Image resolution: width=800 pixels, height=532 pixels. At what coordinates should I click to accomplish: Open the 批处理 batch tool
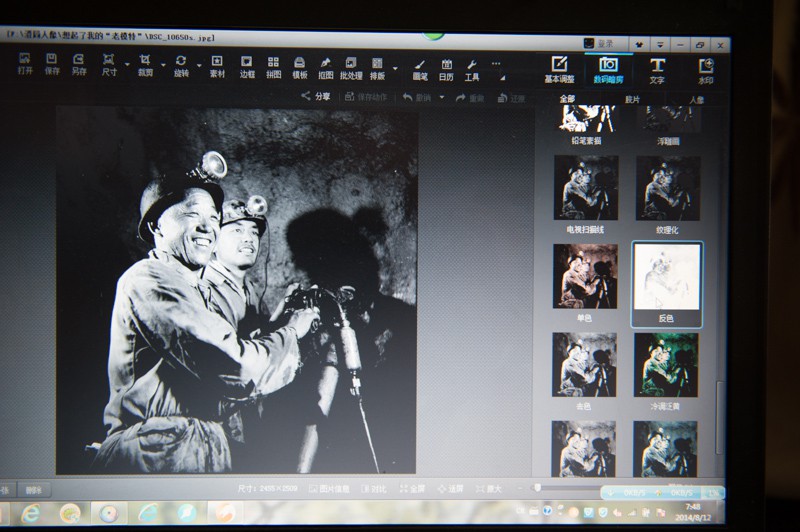(351, 69)
